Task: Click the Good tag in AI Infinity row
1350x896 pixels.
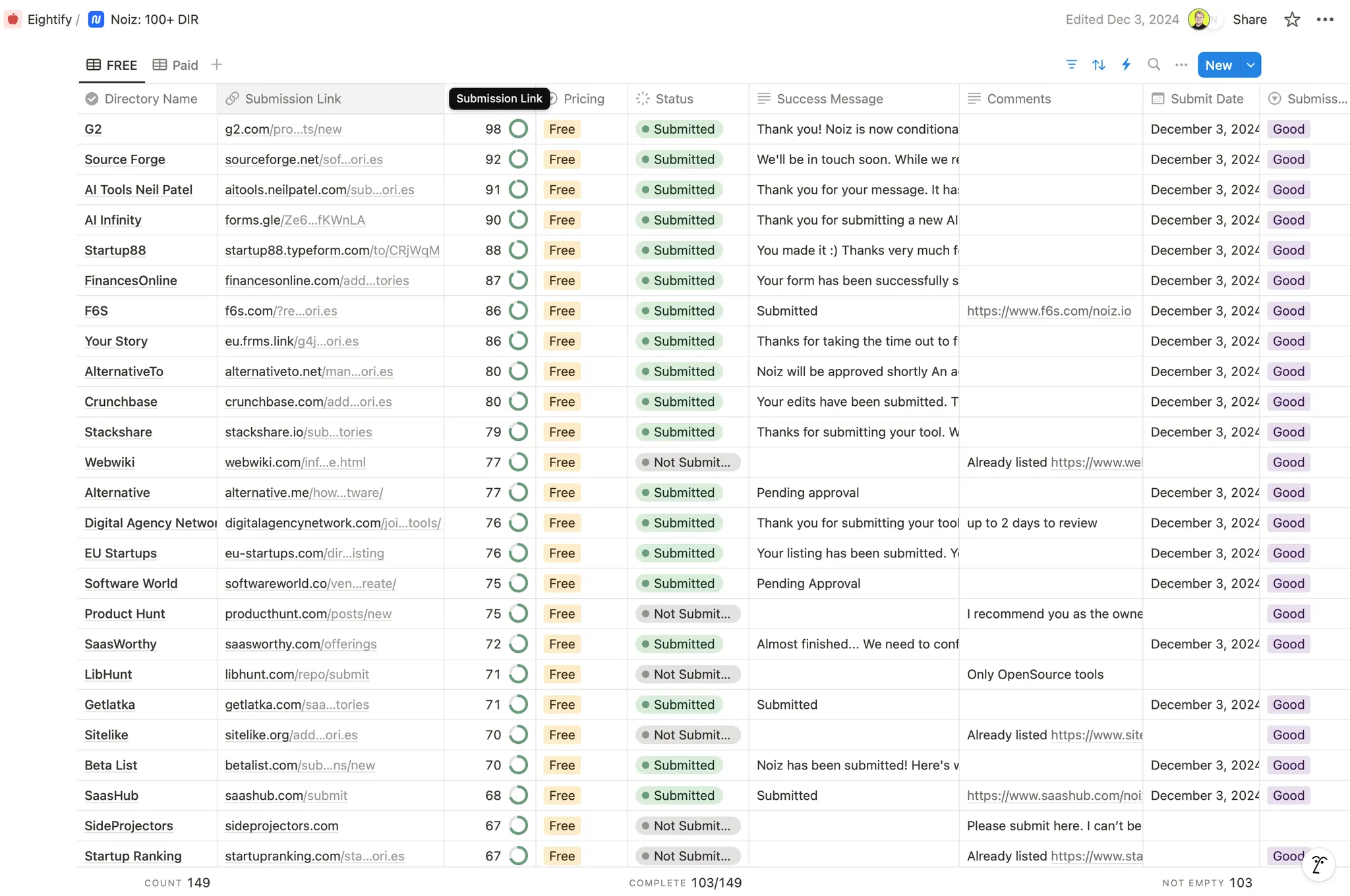Action: point(1288,220)
